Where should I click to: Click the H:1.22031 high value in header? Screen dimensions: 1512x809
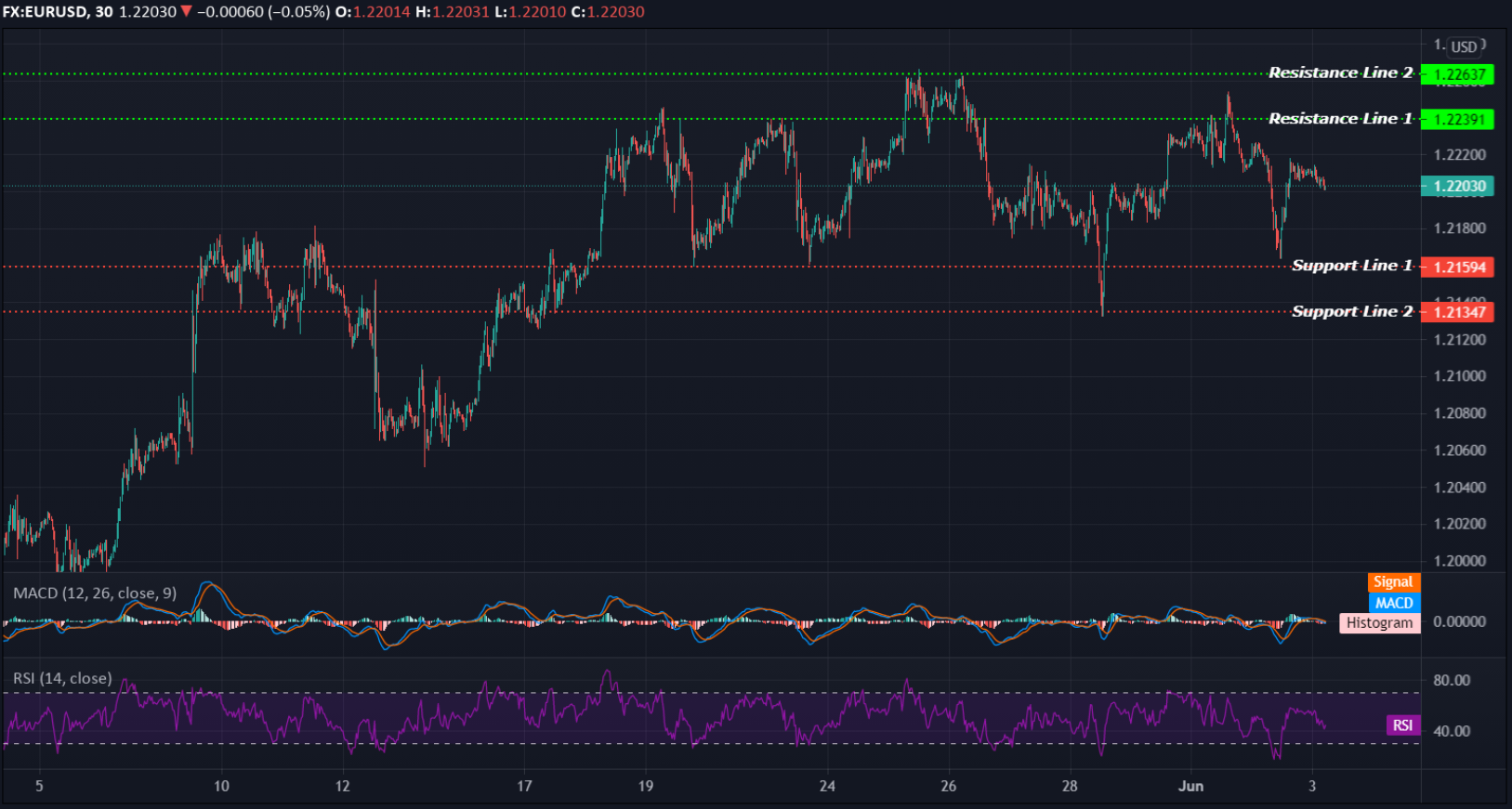coord(452,12)
